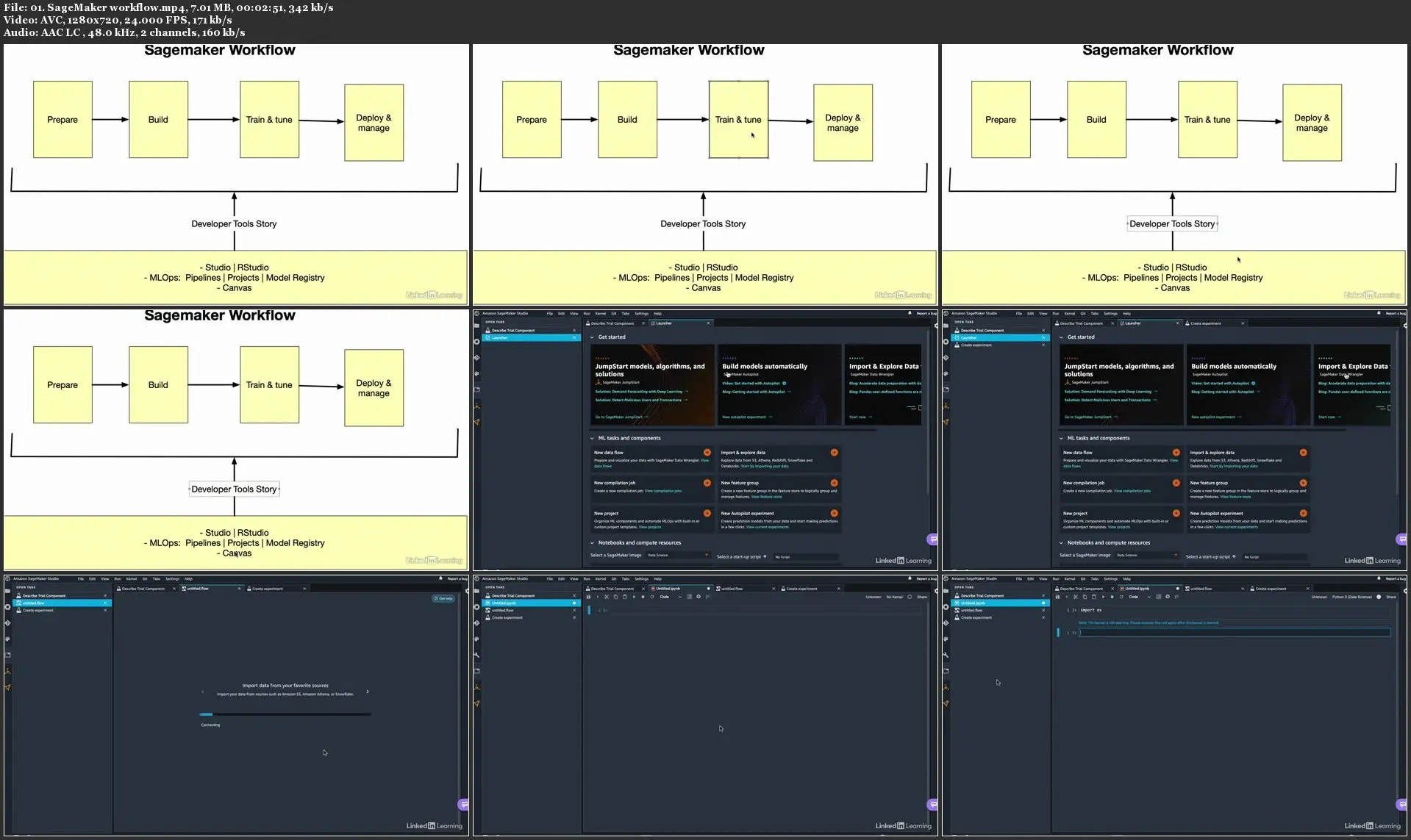This screenshot has height=840, width=1411.
Task: Open notification bell in two-tab Launcher frame
Action: [910, 313]
